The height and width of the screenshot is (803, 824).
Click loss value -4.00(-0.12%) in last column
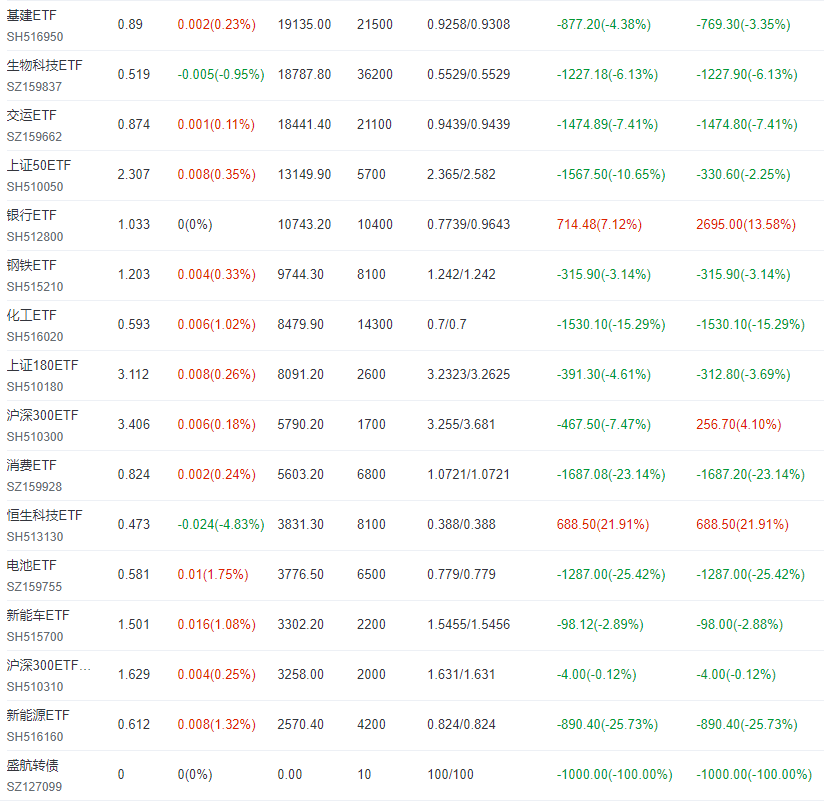pyautogui.click(x=736, y=673)
